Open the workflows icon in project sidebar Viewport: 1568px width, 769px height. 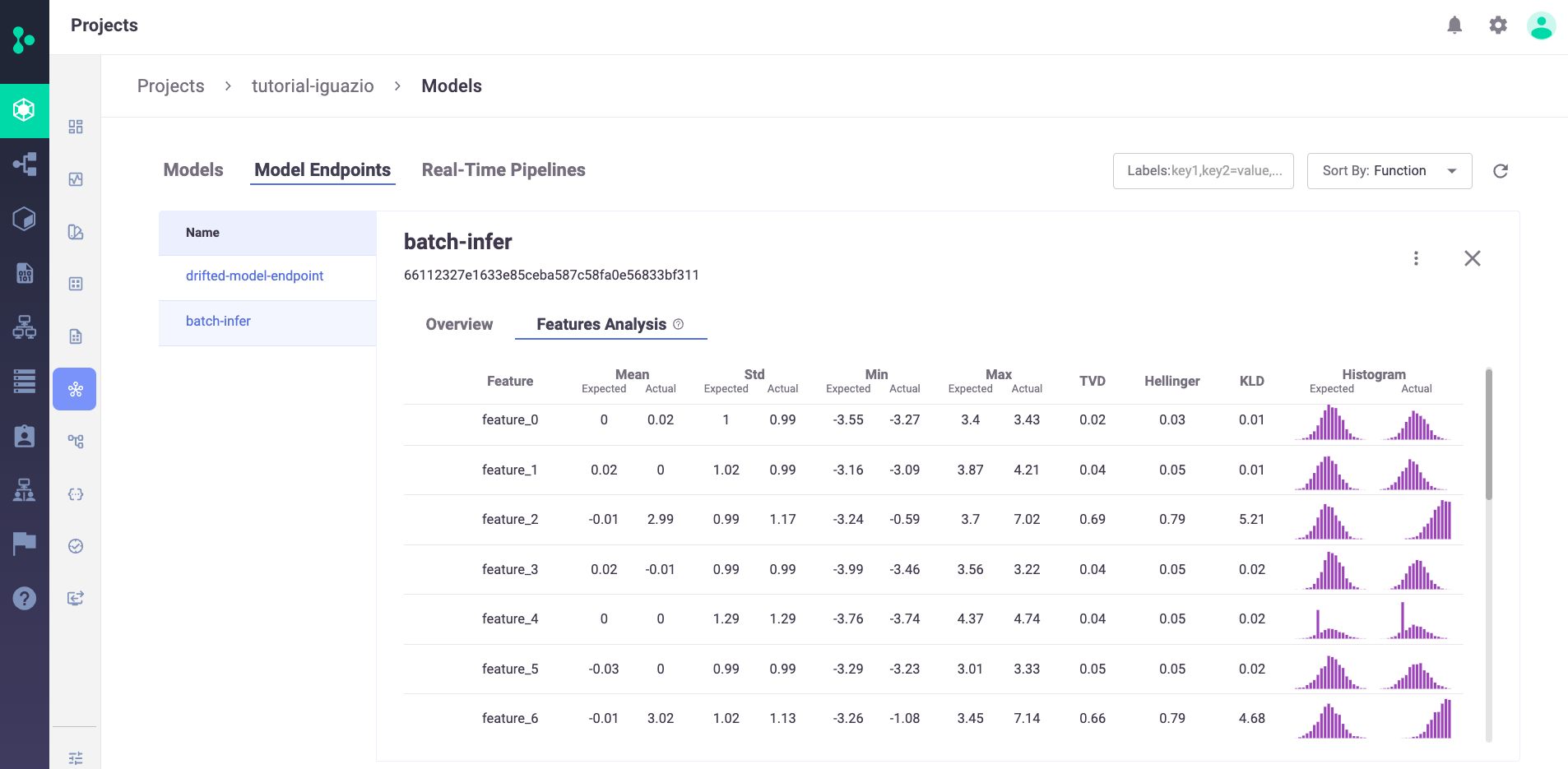point(76,442)
